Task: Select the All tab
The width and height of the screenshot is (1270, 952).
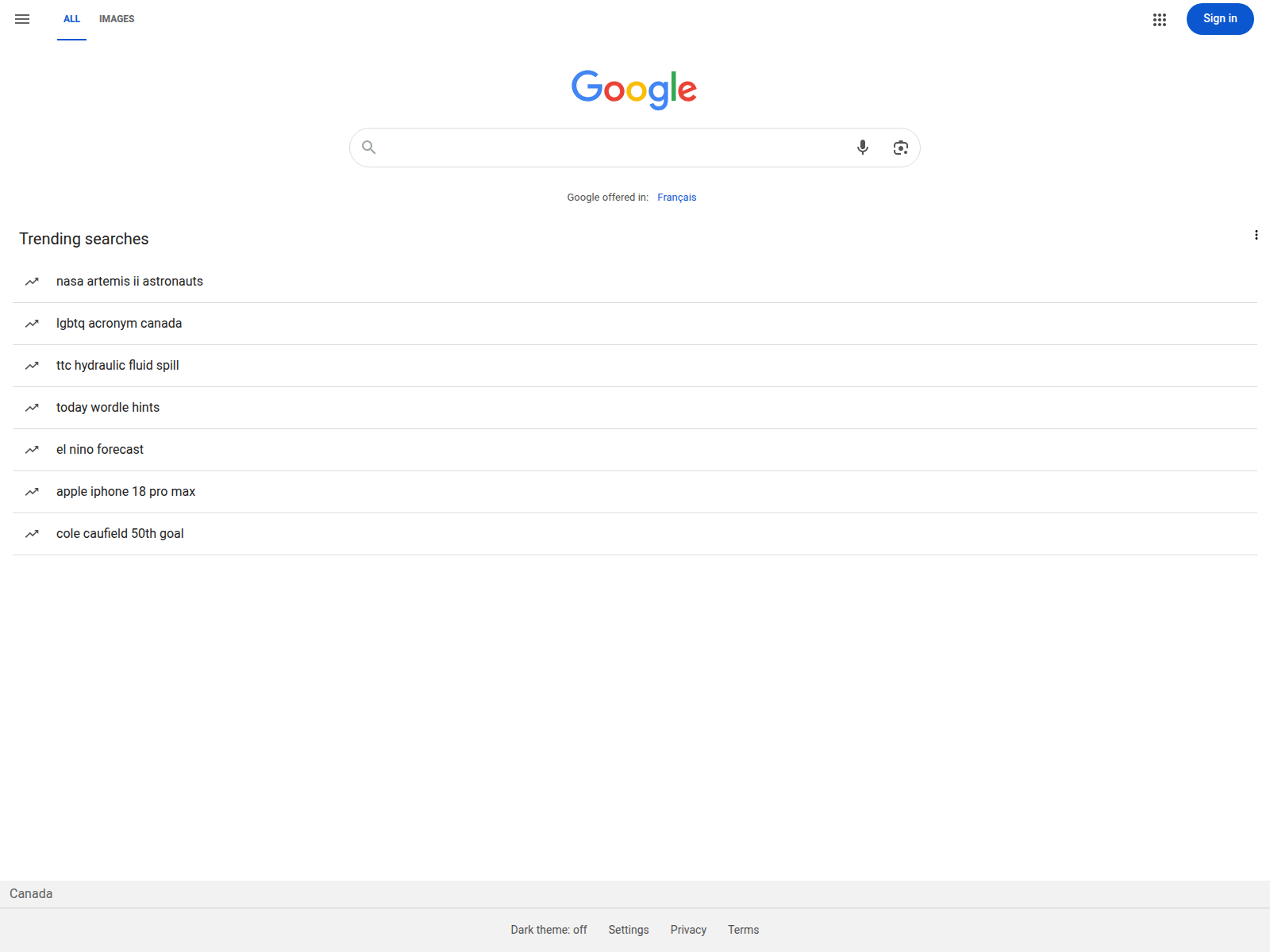Action: (x=71, y=19)
